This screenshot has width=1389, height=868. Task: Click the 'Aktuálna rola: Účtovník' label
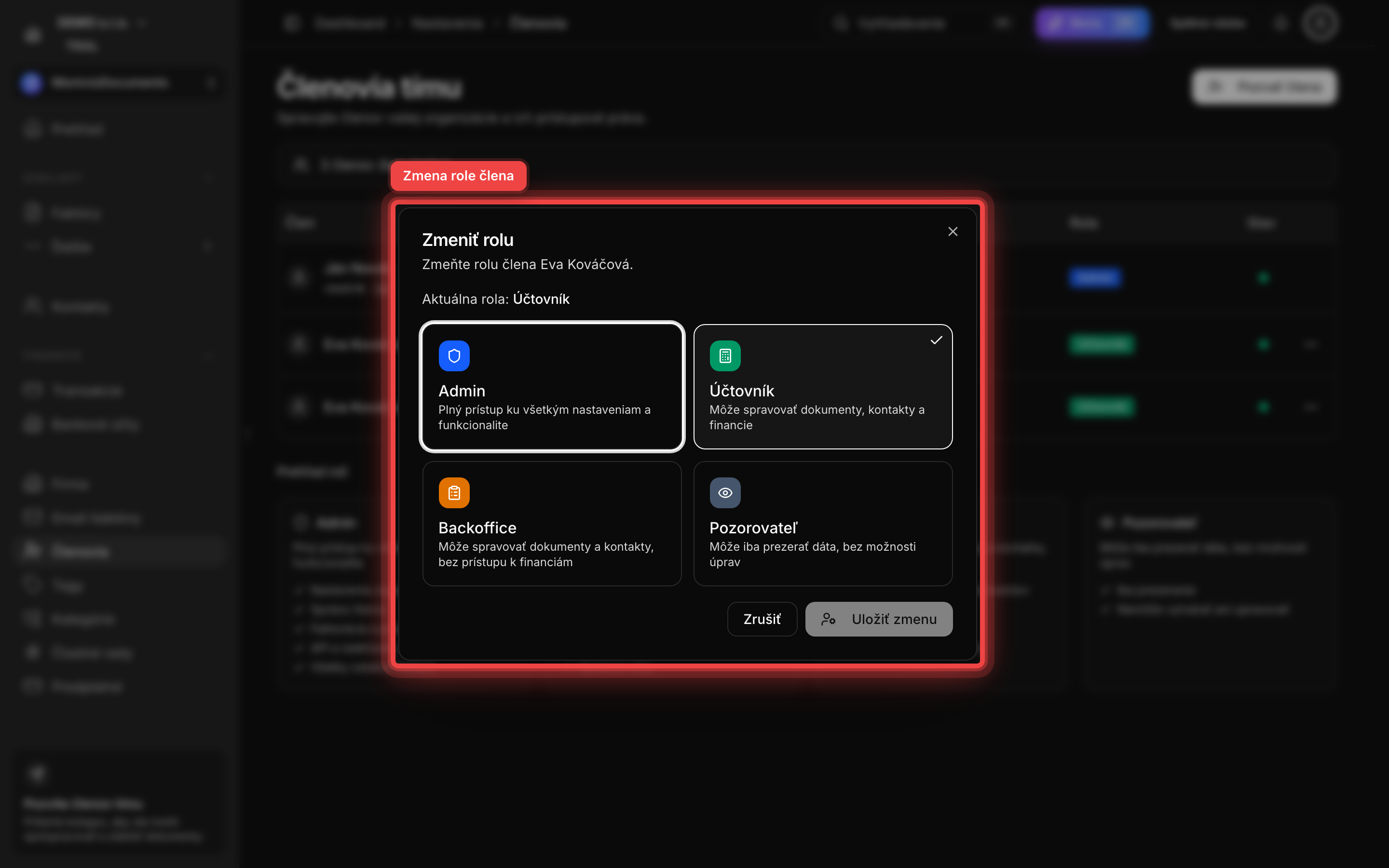496,299
